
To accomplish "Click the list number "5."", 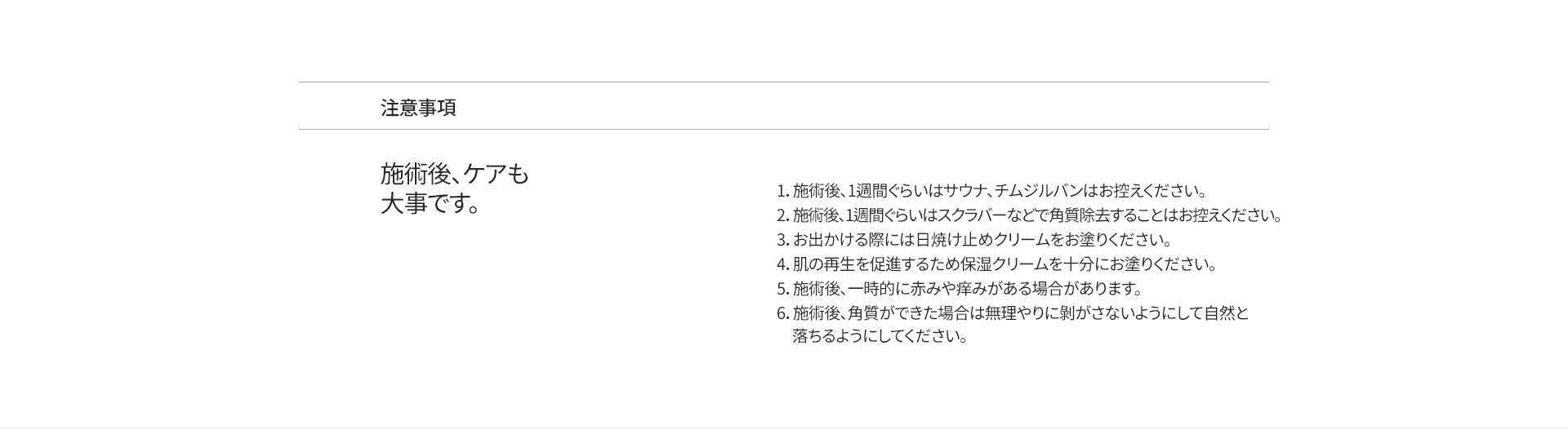I will pos(782,289).
